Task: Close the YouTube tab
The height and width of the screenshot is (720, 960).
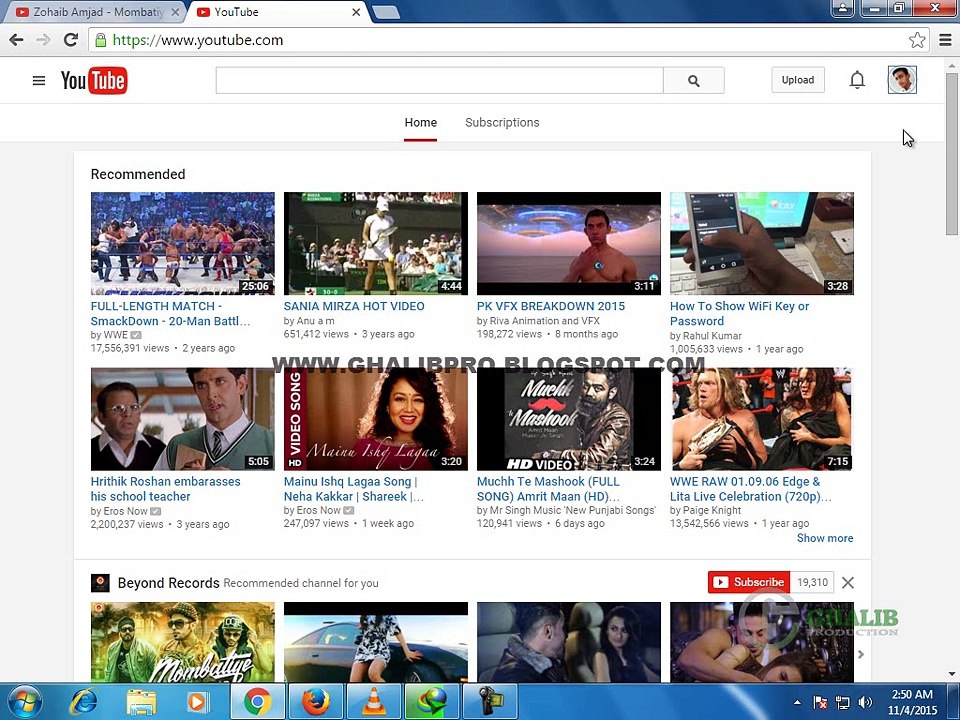Action: point(356,12)
